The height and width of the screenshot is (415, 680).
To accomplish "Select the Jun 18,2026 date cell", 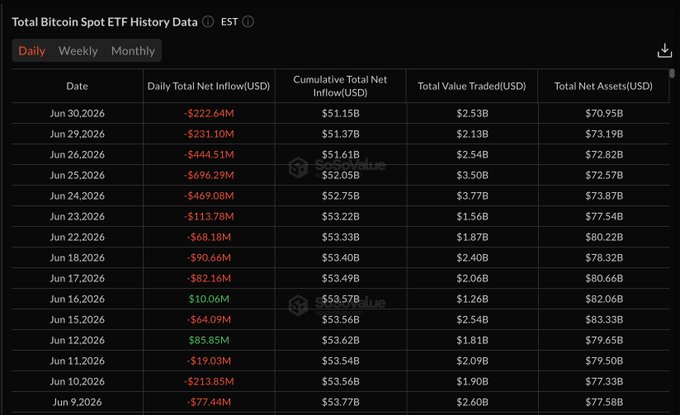I will point(77,258).
